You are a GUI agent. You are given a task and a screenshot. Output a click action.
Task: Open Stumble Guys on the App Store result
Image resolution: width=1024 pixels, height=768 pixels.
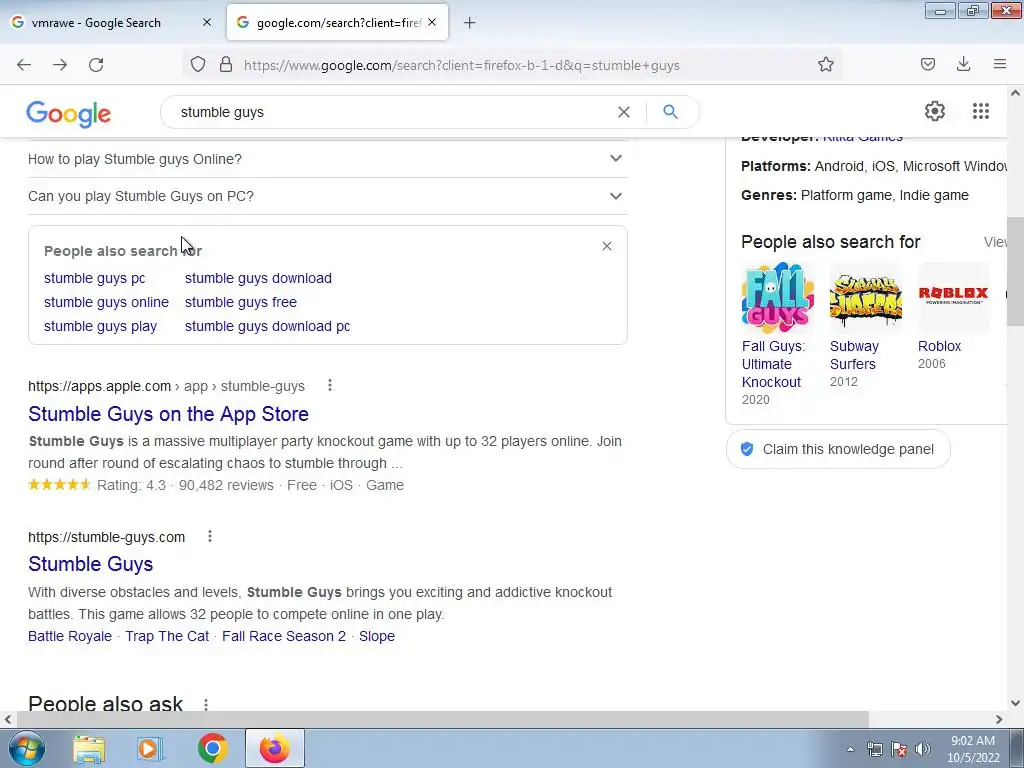[168, 414]
